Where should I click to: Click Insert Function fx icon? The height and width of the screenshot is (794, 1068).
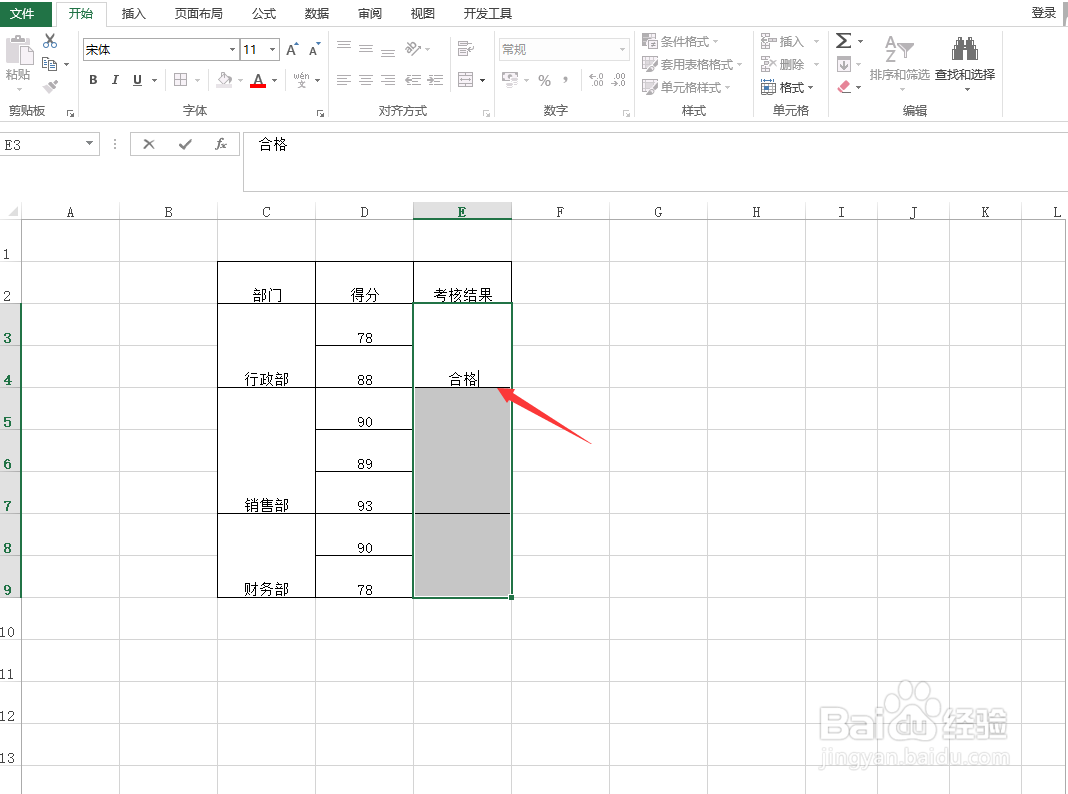[x=221, y=144]
